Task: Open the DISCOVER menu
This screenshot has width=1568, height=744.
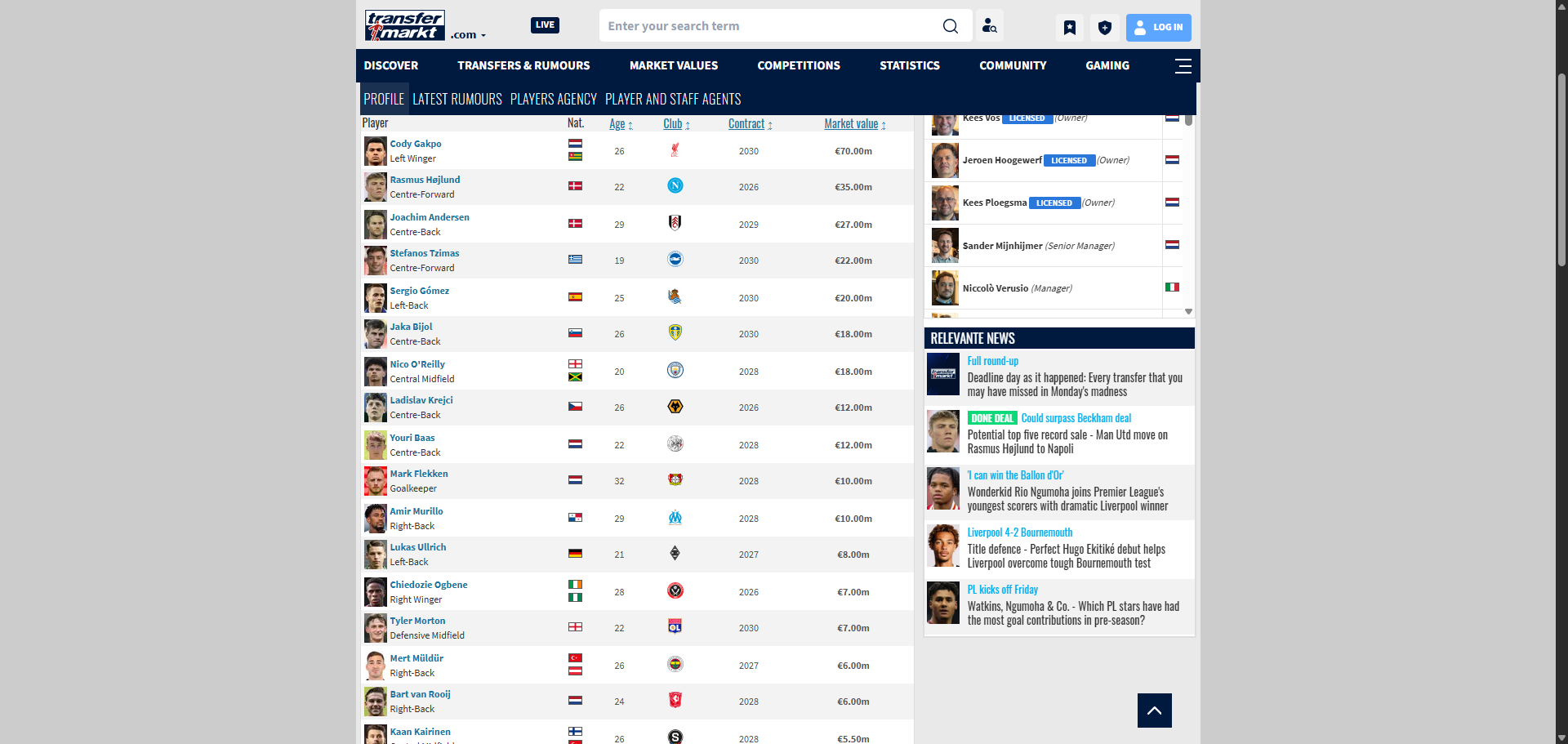Action: (x=391, y=65)
